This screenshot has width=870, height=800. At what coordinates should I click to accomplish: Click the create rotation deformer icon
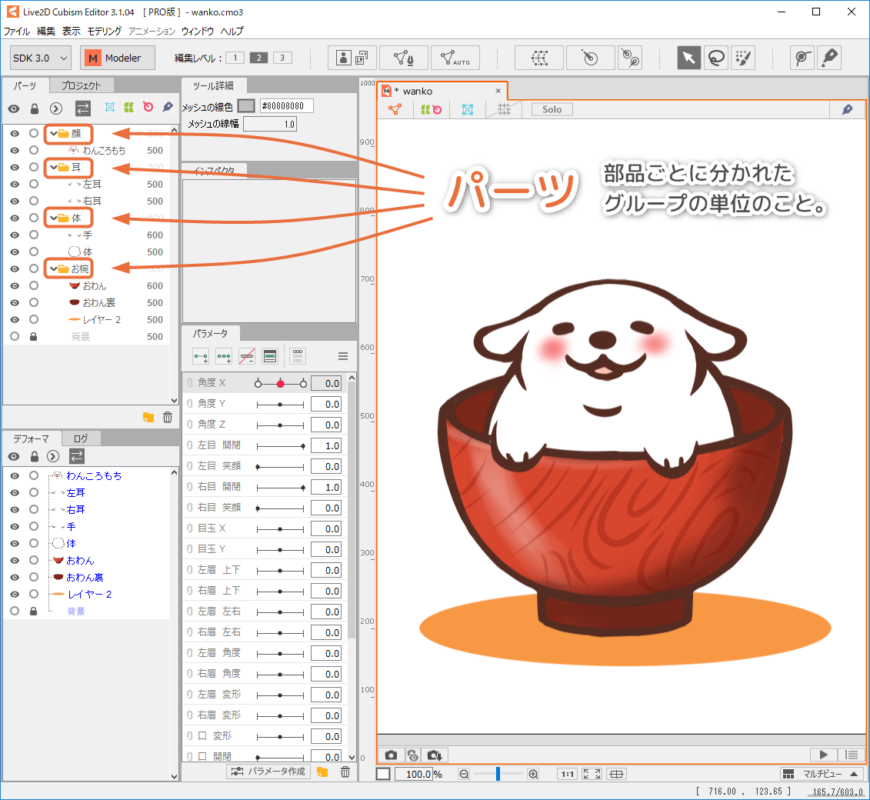click(590, 58)
